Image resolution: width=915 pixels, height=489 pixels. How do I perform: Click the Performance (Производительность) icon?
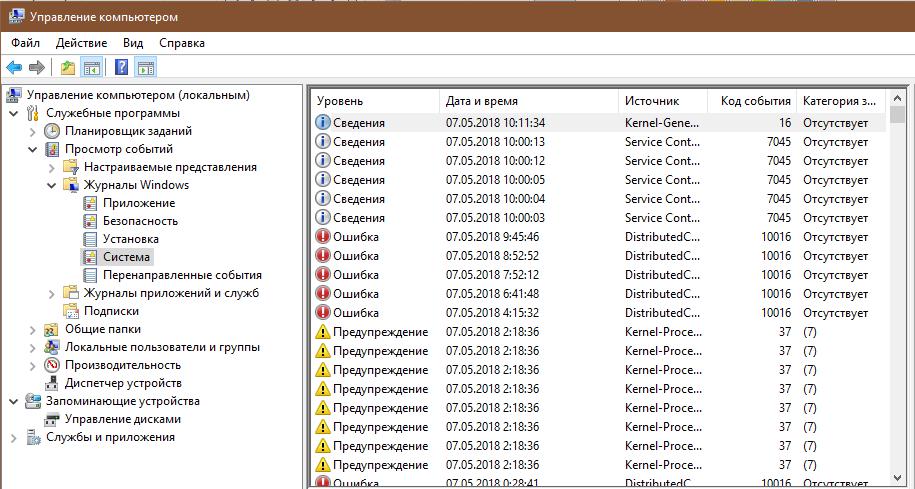[x=52, y=365]
